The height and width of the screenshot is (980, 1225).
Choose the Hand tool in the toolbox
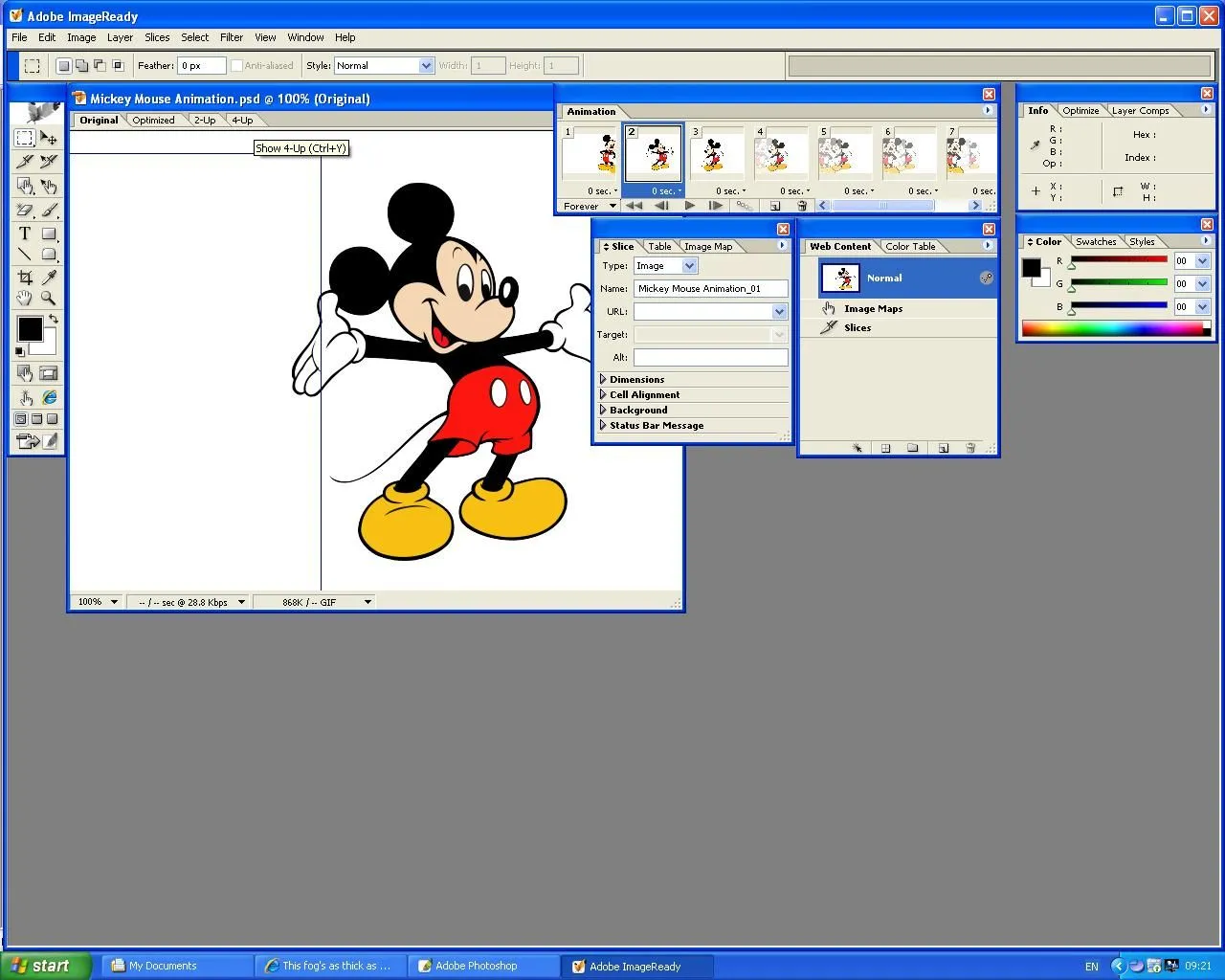pos(25,298)
